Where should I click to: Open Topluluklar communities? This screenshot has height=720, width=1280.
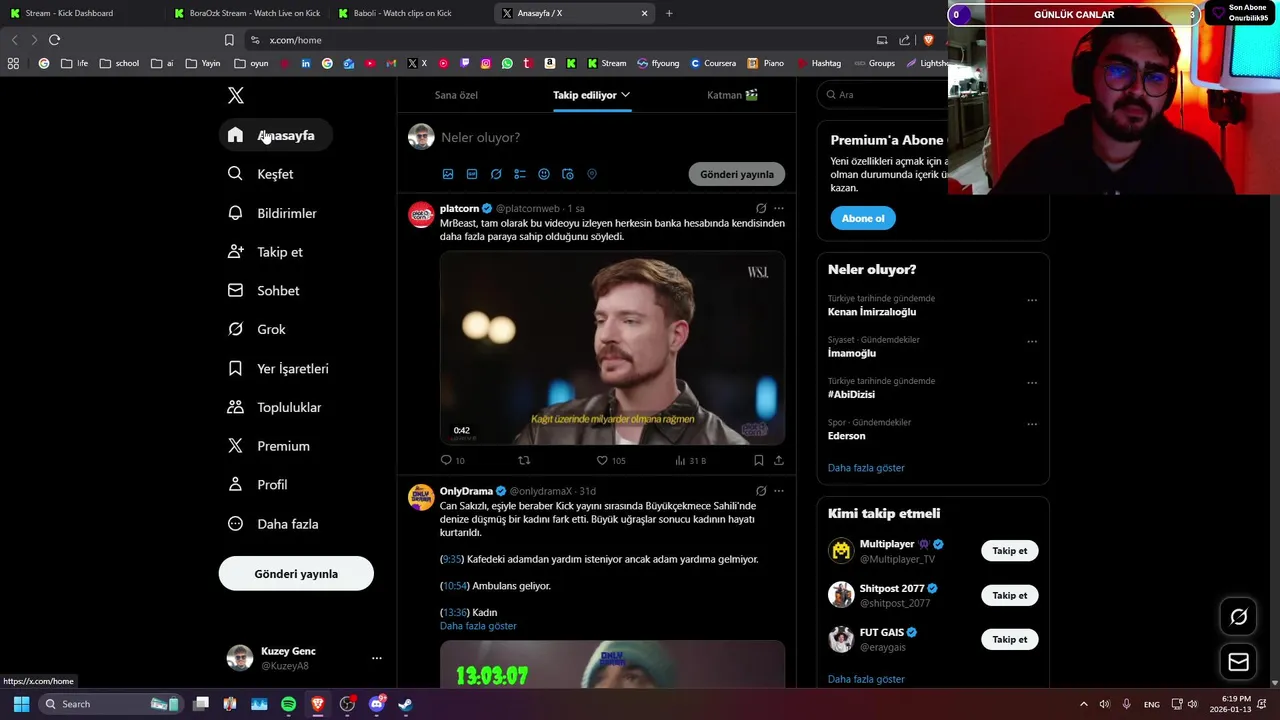pyautogui.click(x=275, y=407)
